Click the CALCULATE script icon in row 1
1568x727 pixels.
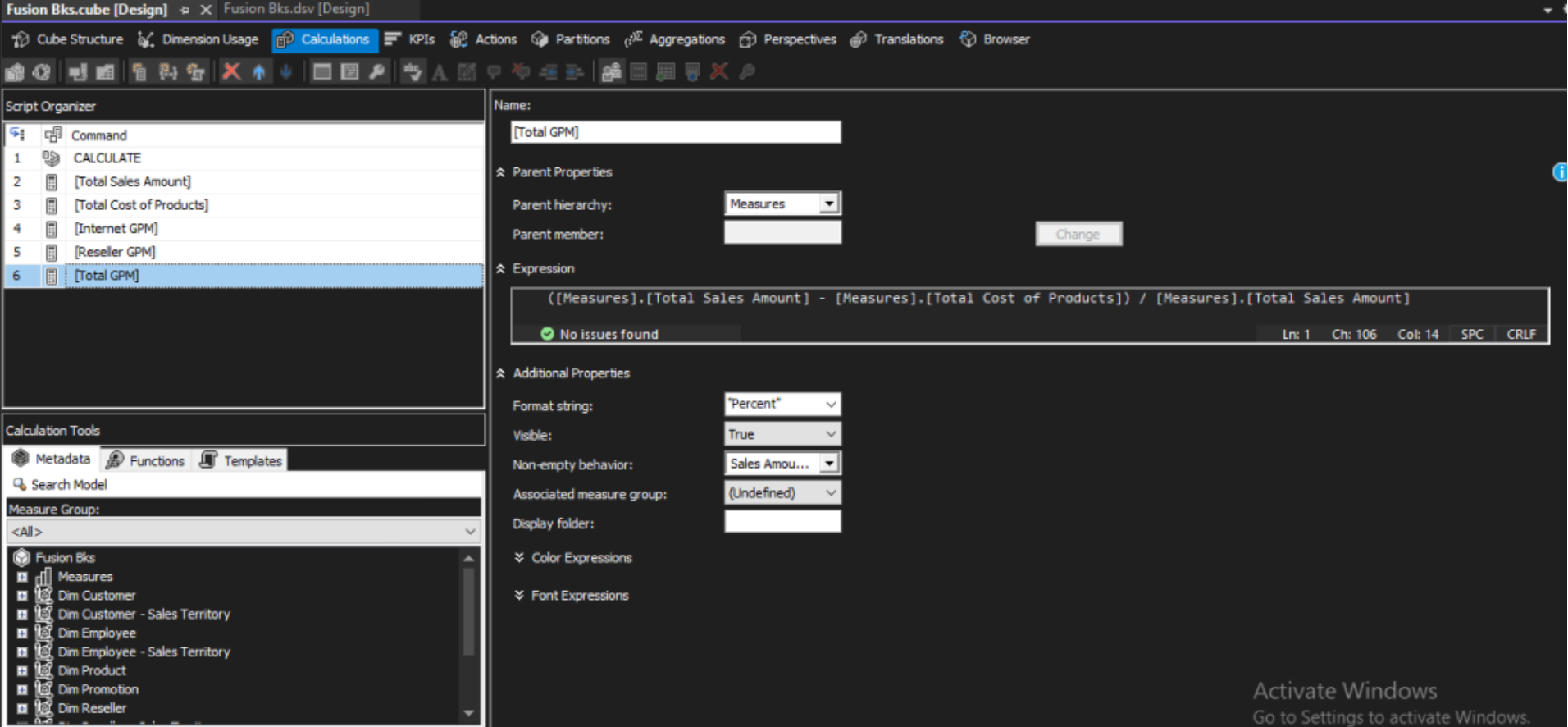coord(52,158)
